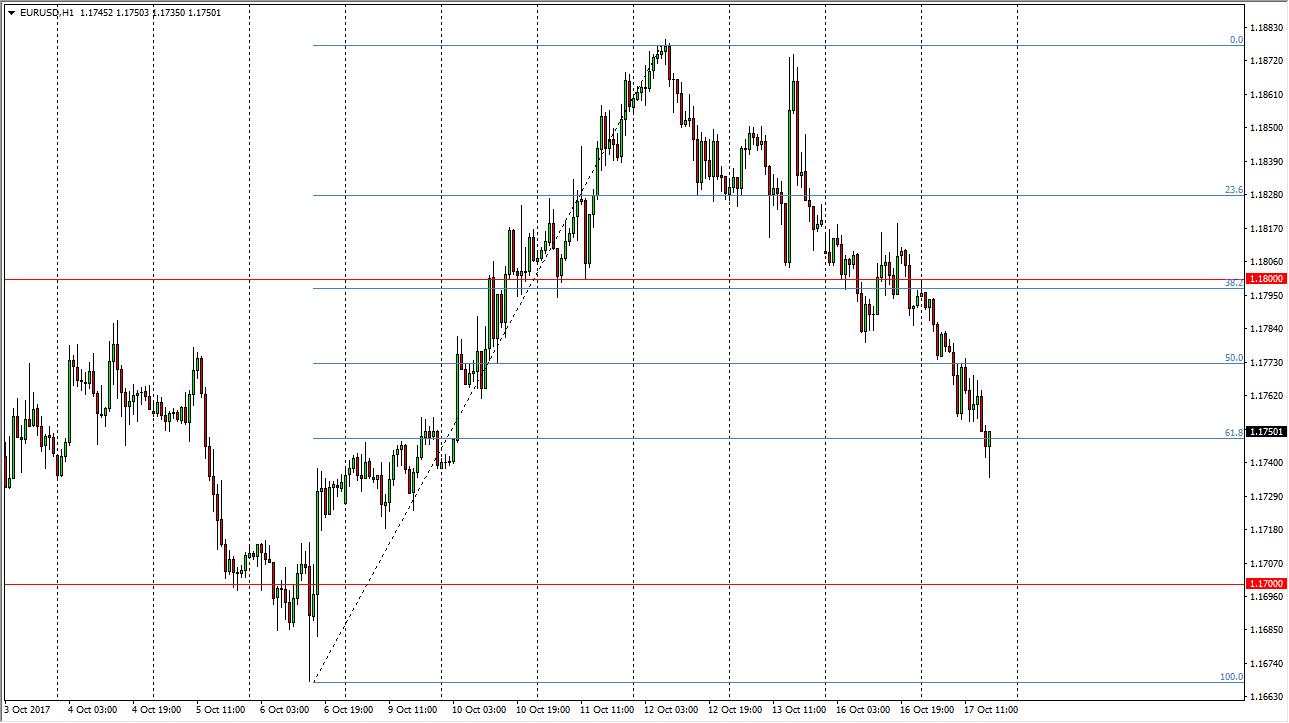Select the Fibonacci 50.0 level label
1289x723 pixels.
tap(1234, 358)
